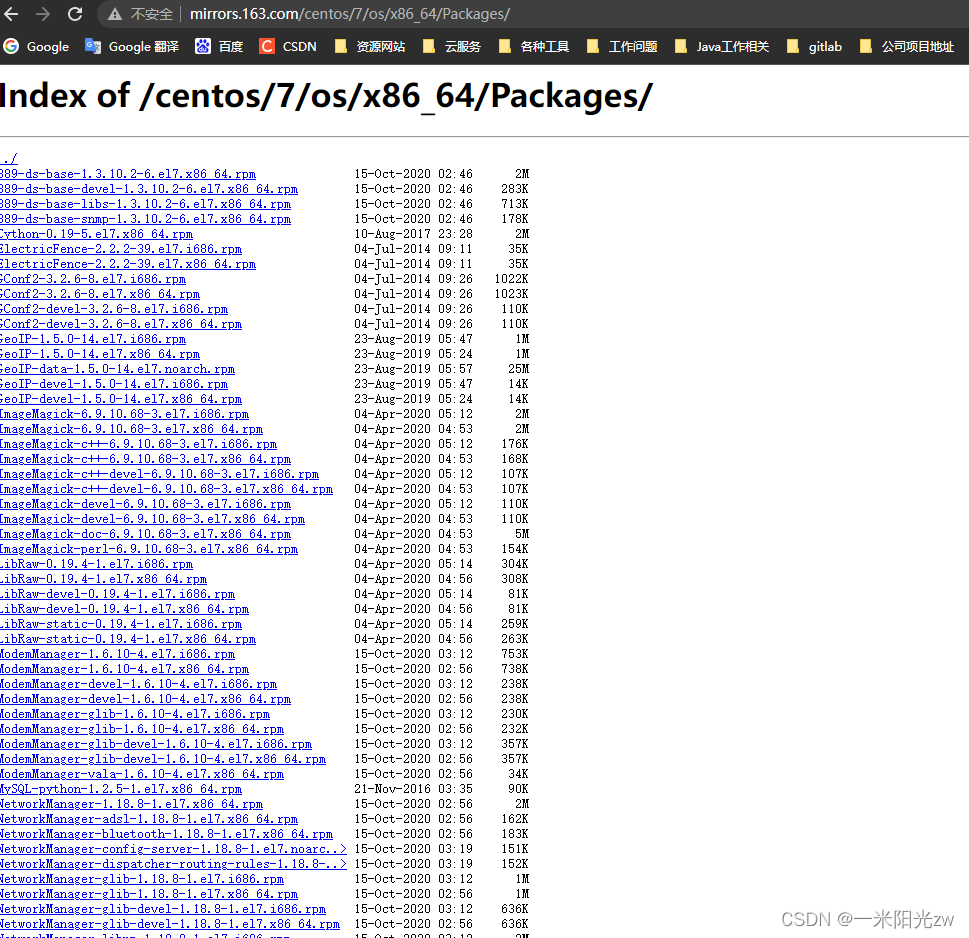Open the 公司项目地址 bookmark folder
The height and width of the screenshot is (938, 969).
pyautogui.click(x=907, y=46)
